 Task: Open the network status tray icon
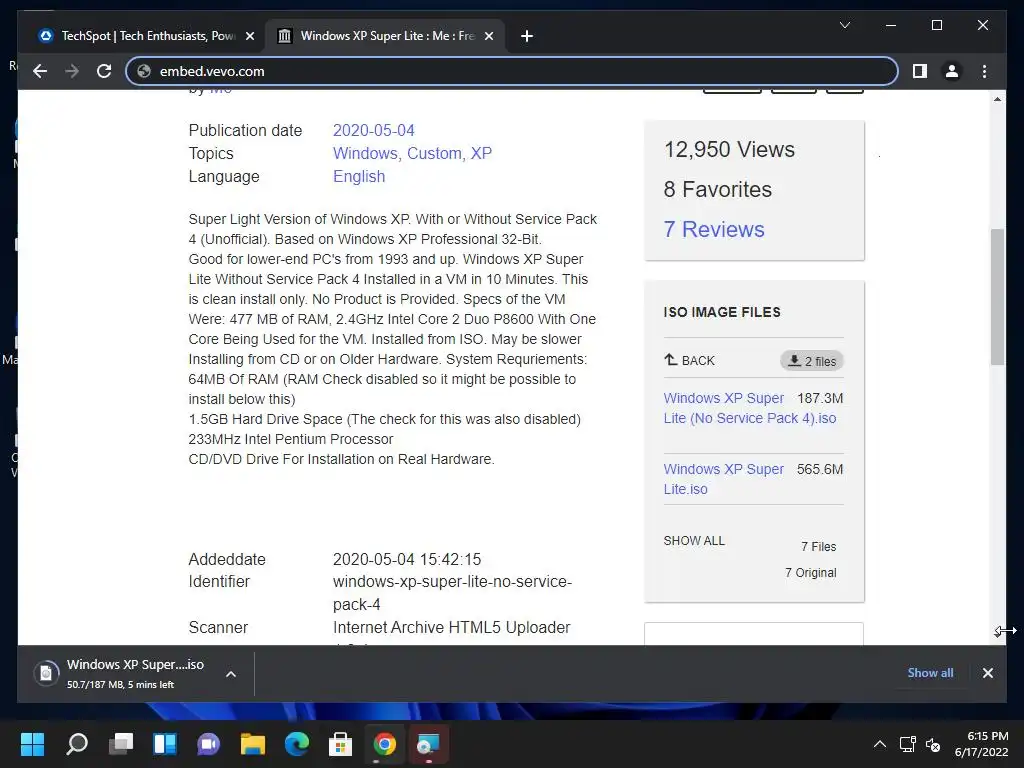click(907, 744)
